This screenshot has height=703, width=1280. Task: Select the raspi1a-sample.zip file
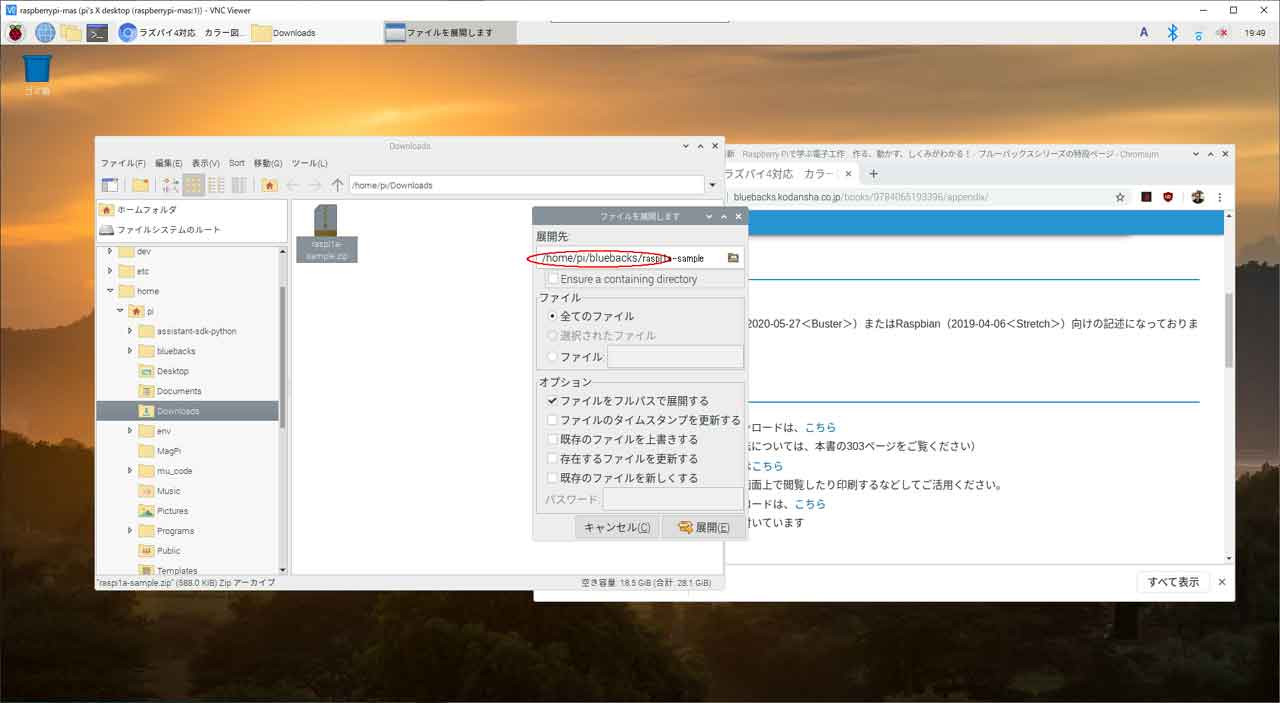point(326,232)
